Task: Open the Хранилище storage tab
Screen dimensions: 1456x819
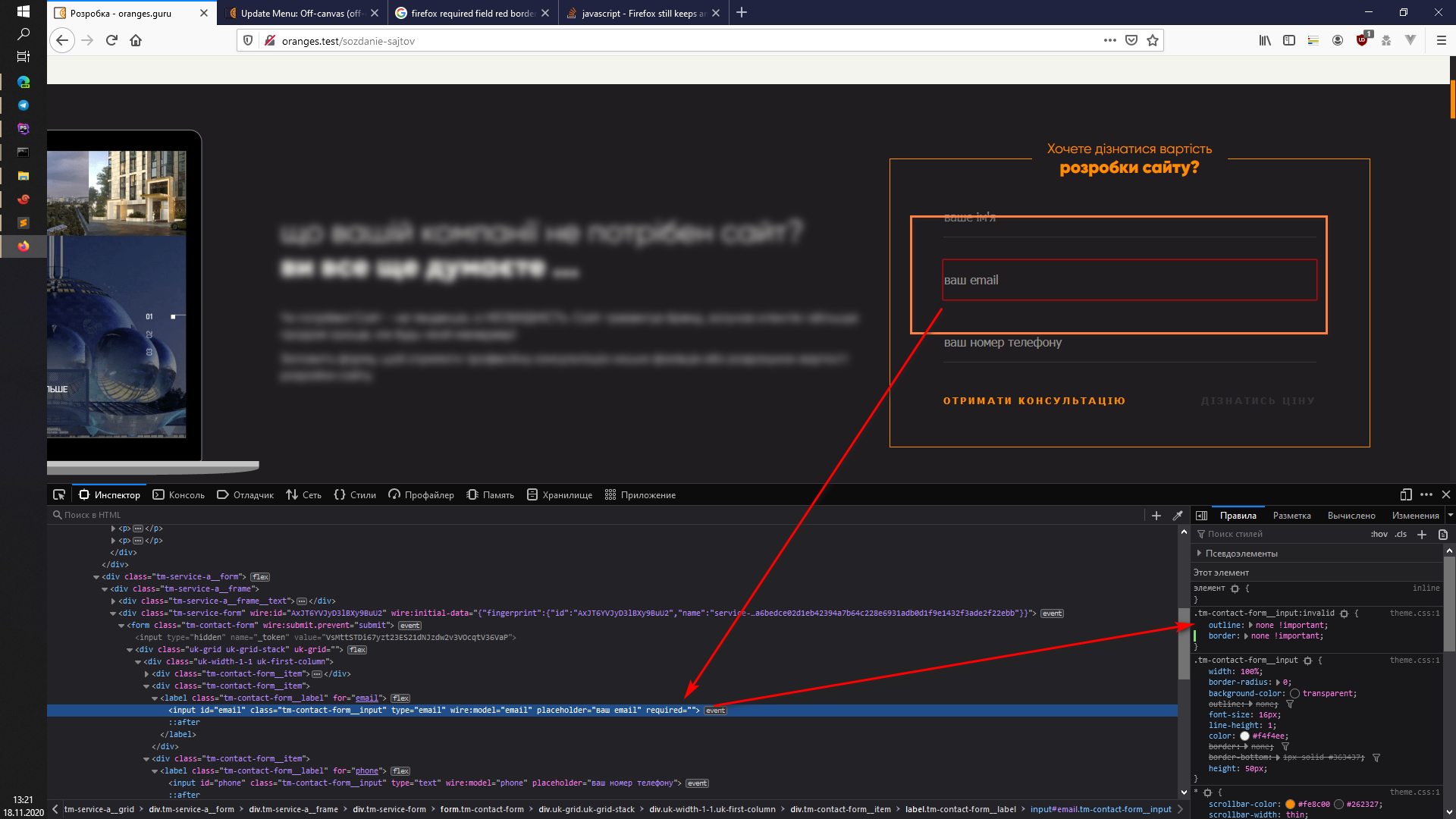Action: [560, 494]
